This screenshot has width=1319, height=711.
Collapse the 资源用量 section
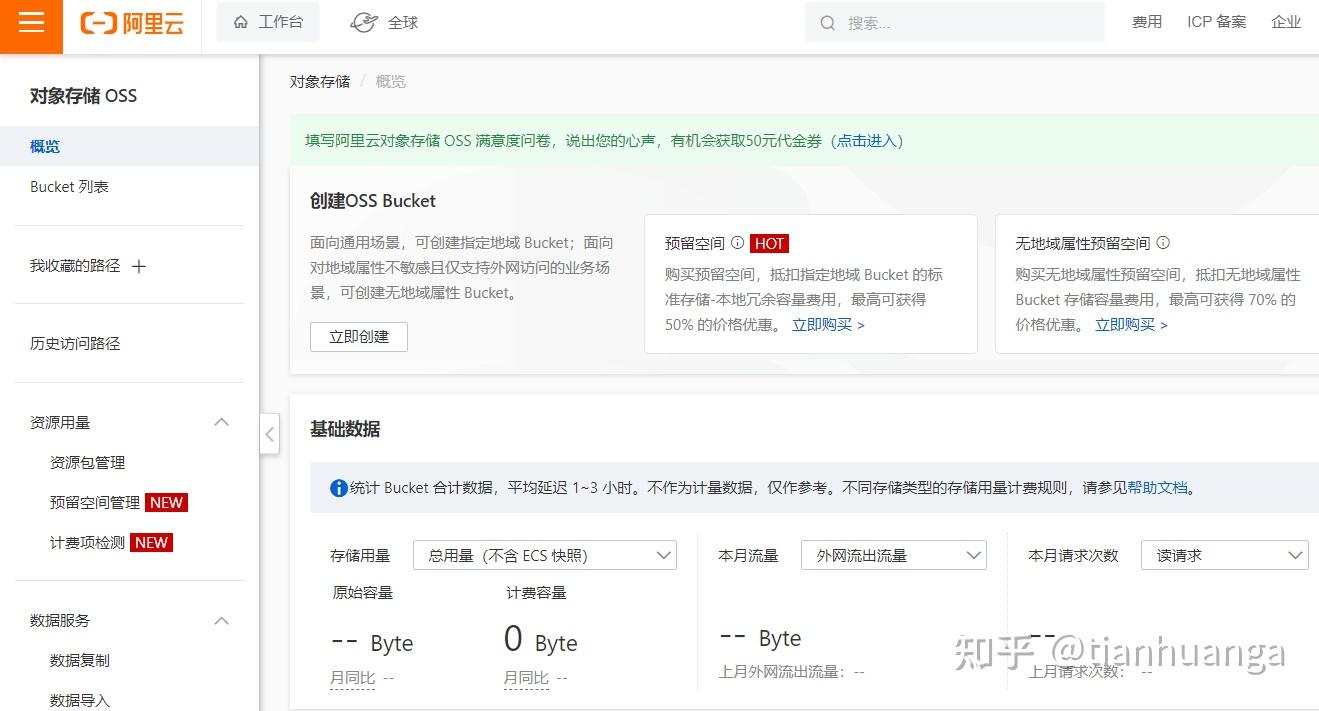pos(221,422)
